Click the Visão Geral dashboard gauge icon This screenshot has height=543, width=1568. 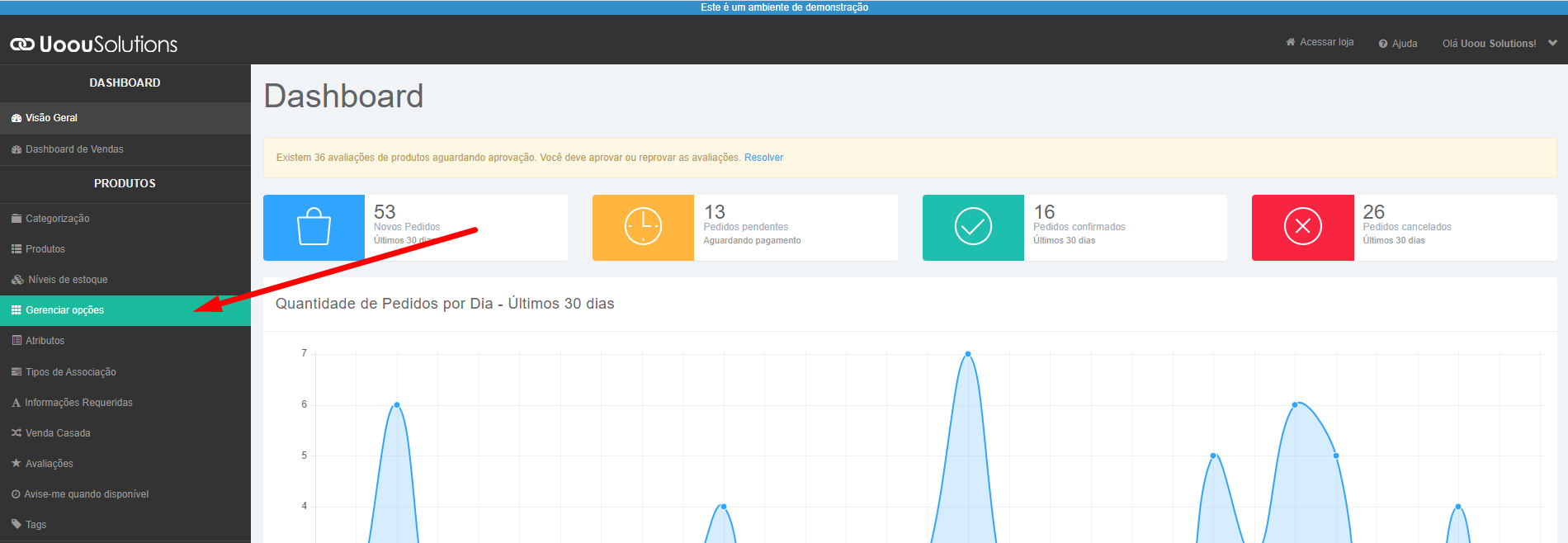pos(17,118)
